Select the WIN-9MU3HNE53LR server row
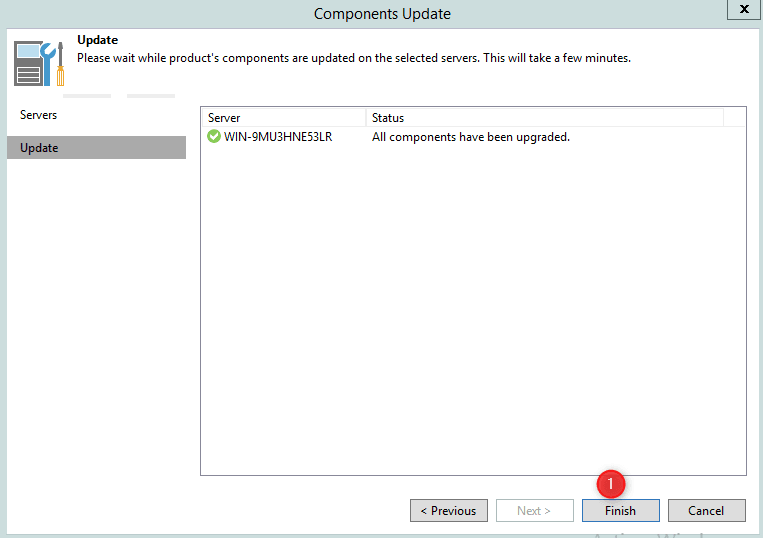This screenshot has height=538, width=763. 278,137
